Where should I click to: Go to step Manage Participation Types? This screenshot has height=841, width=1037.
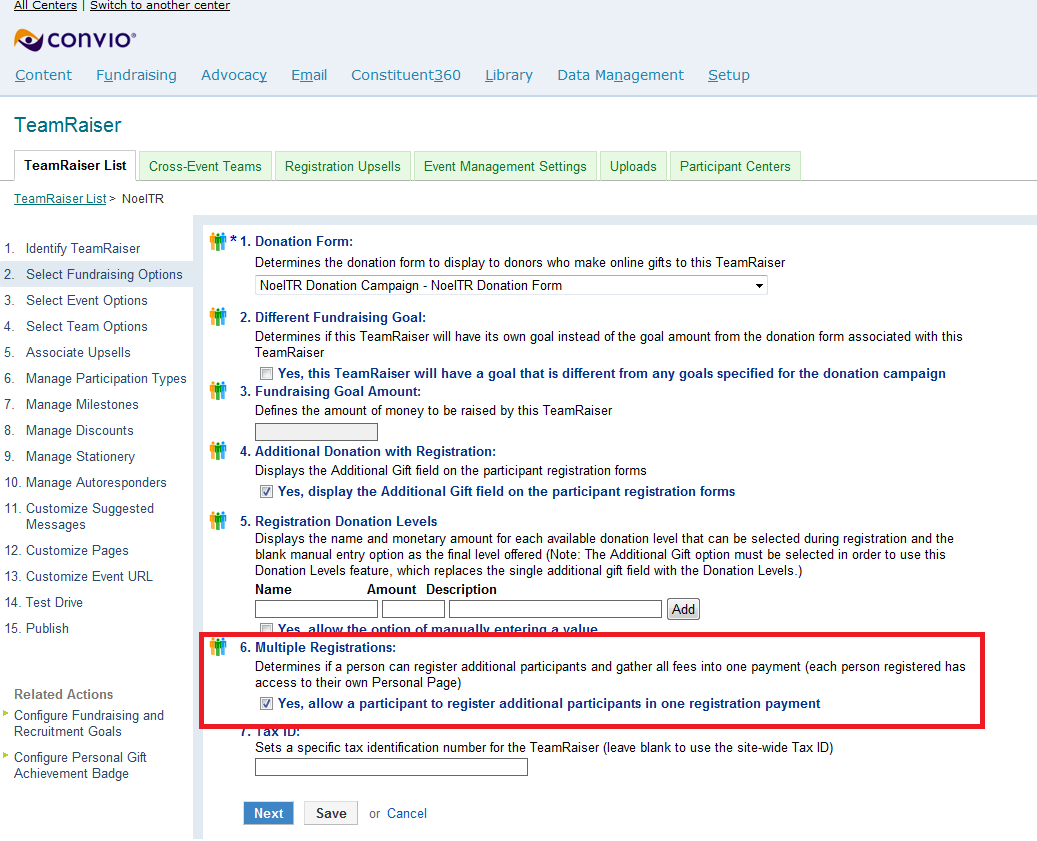tap(106, 378)
